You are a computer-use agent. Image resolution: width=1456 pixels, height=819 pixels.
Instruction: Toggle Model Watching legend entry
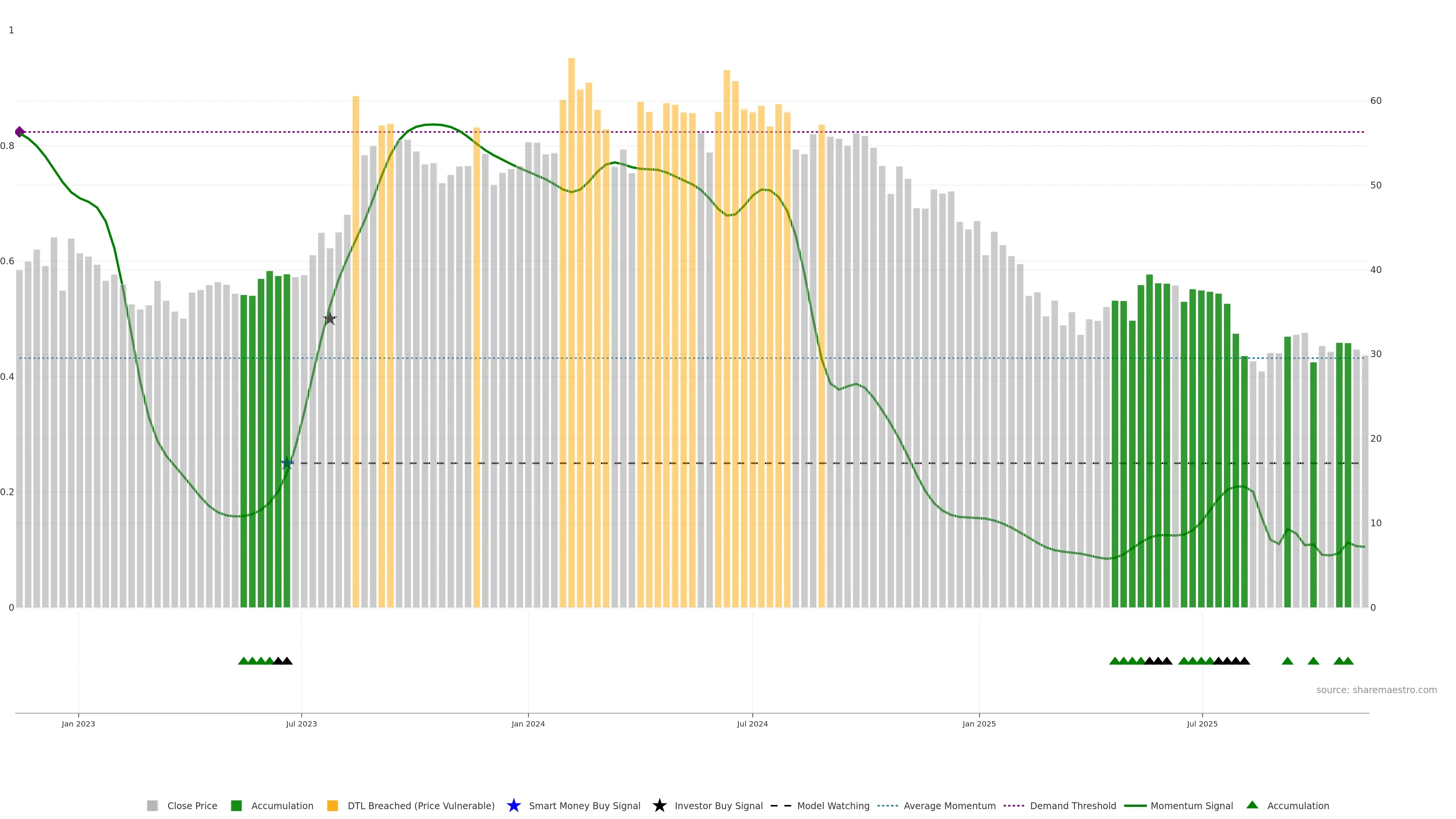click(833, 805)
